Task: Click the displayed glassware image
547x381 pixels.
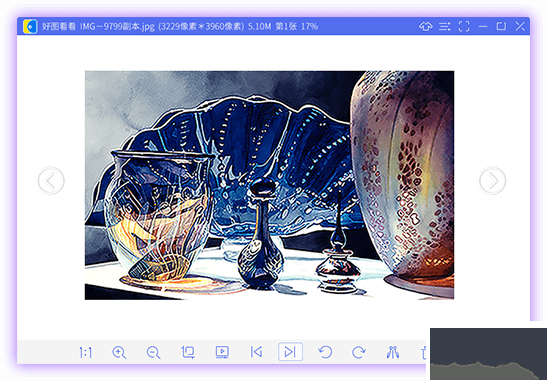Action: pos(269,185)
